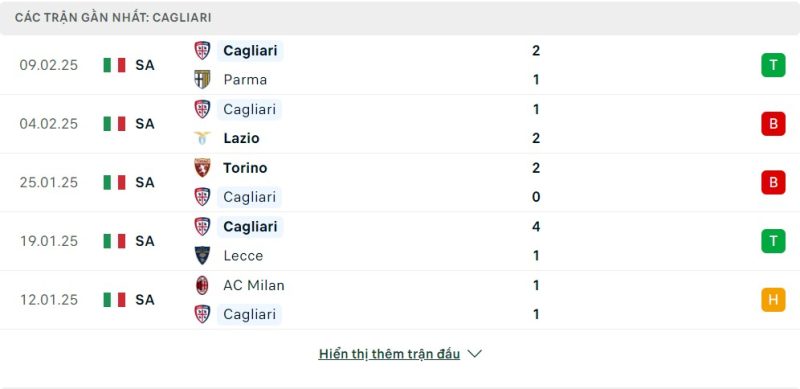Viewport: 800px width, 389px height.
Task: Click the Parma club crest icon
Action: tap(202, 80)
